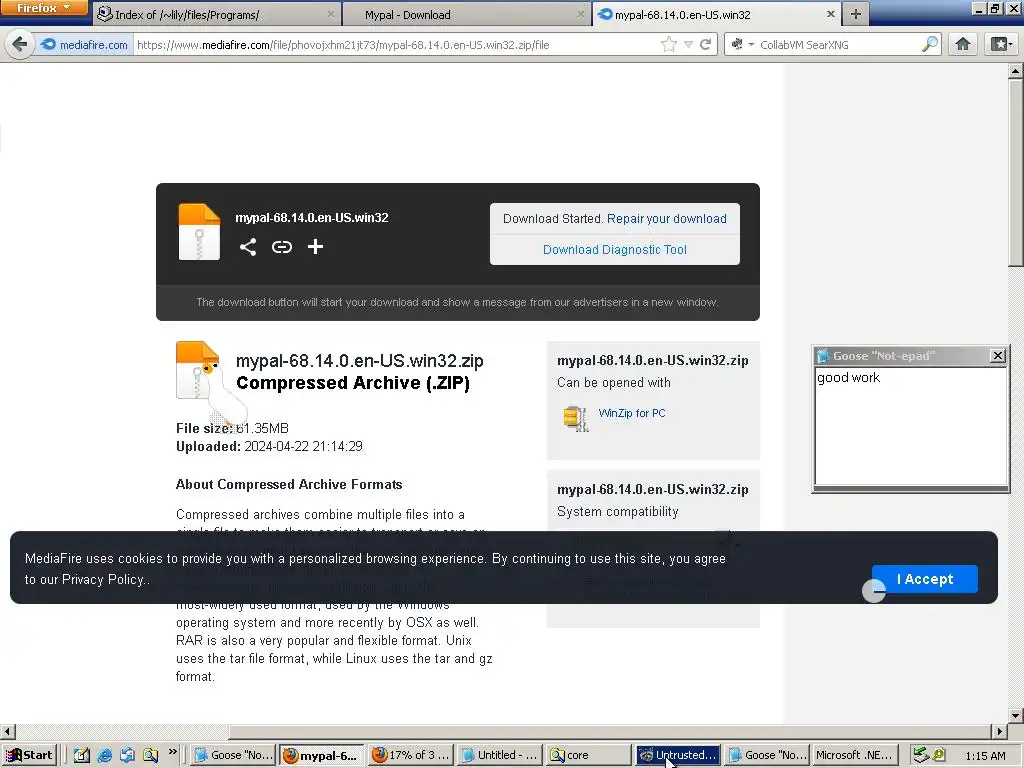Image resolution: width=1024 pixels, height=768 pixels.
Task: Click the search folder quick launch icon
Action: click(x=150, y=755)
